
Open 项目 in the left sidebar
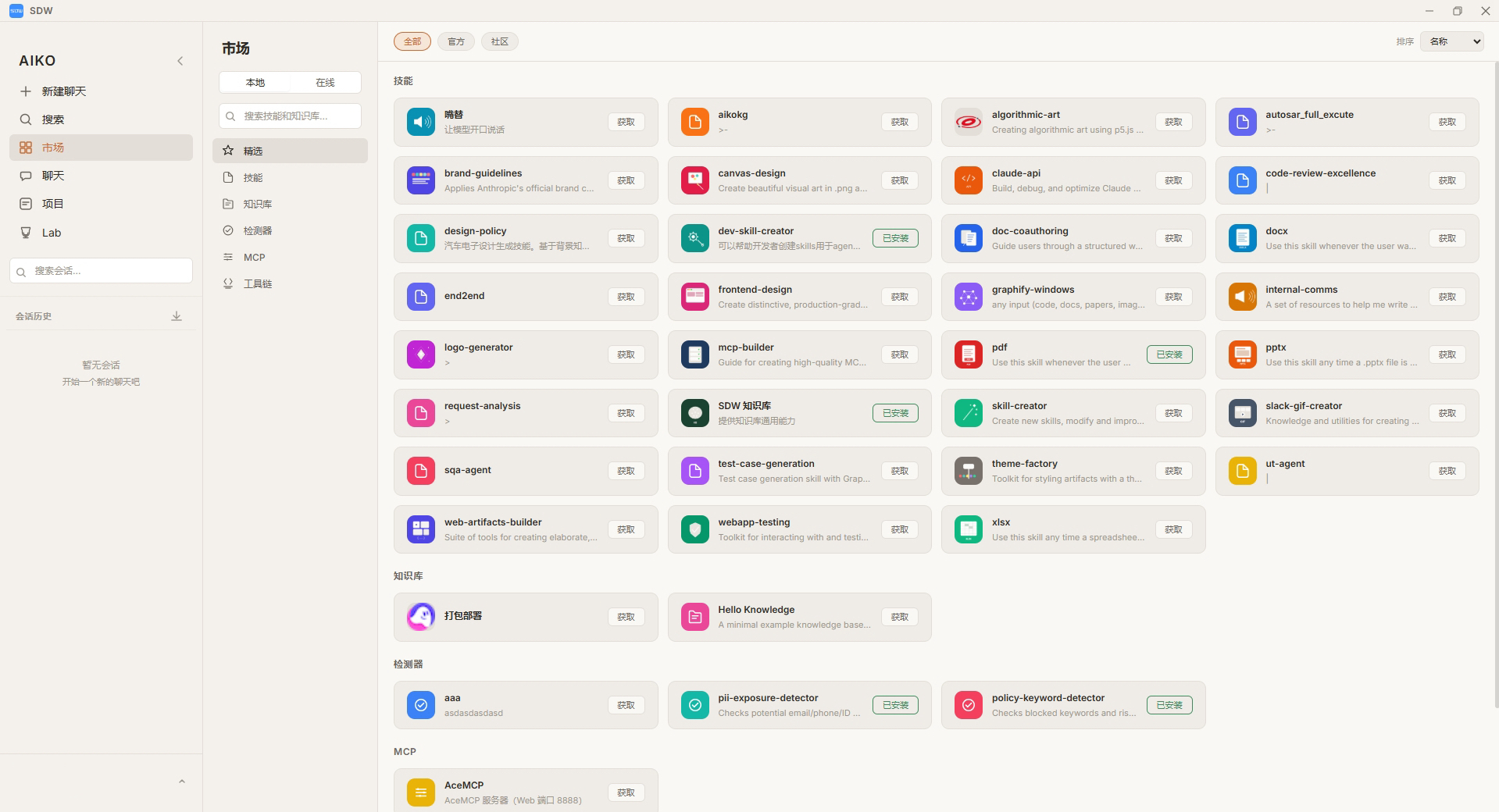[x=102, y=204]
